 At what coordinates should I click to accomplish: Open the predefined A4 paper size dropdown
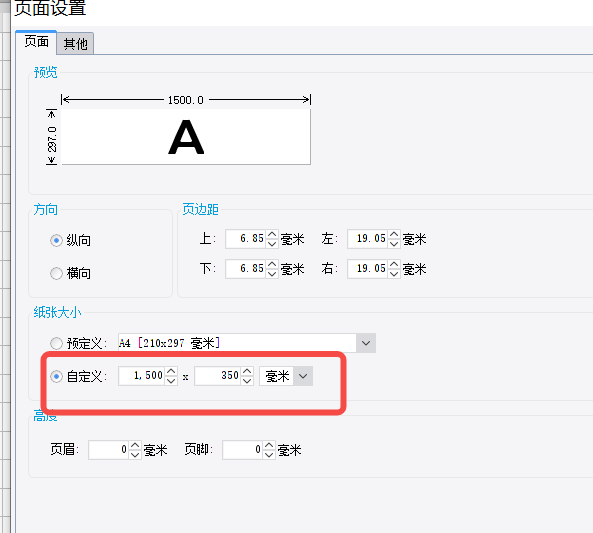tap(366, 343)
